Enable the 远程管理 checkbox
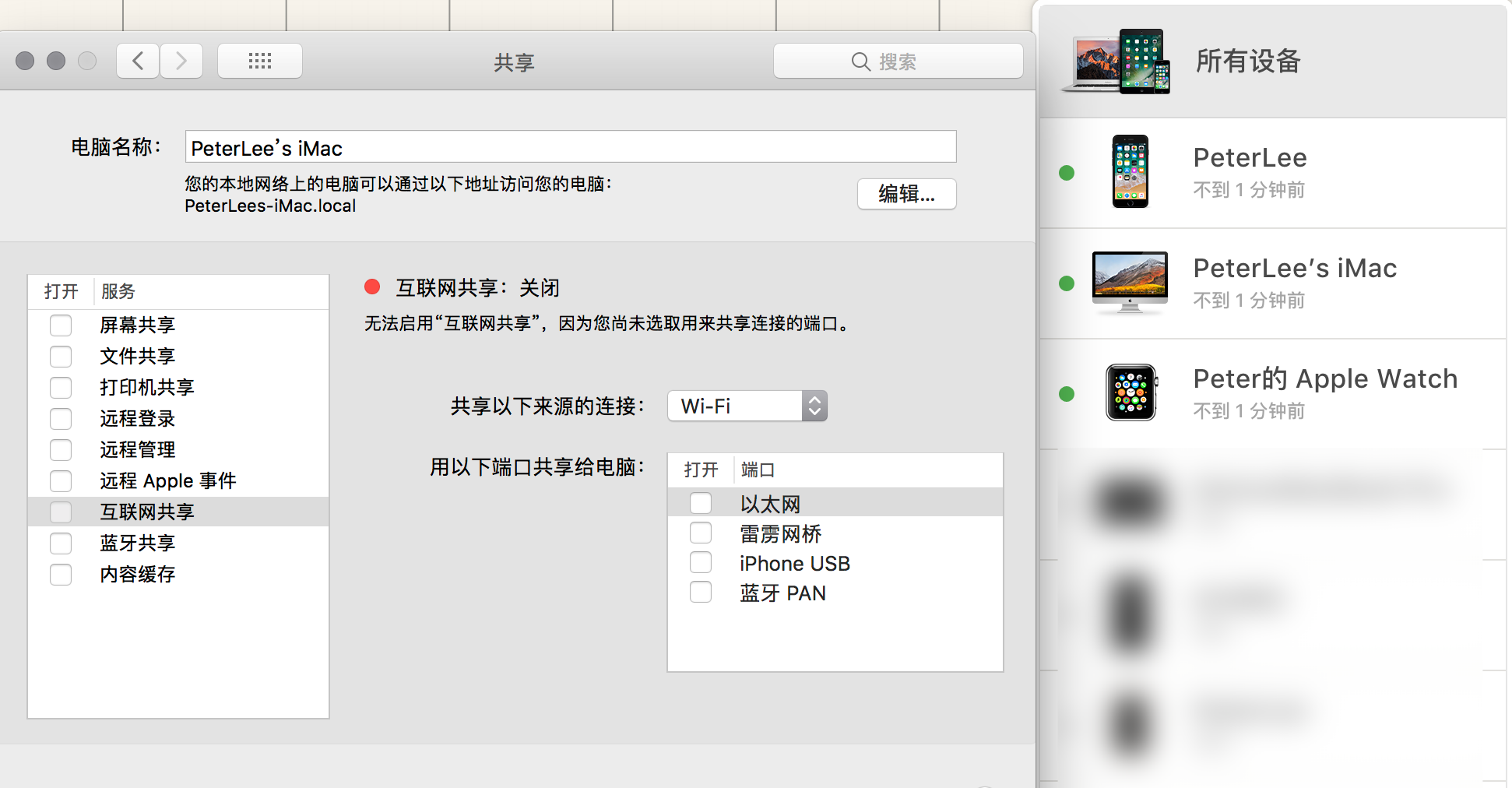 point(61,449)
